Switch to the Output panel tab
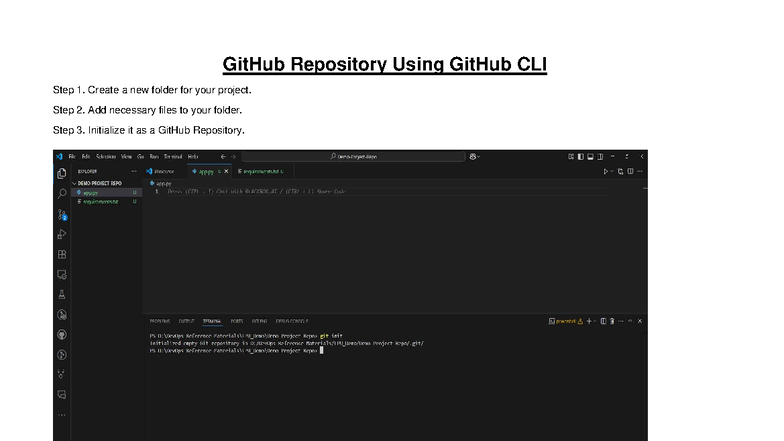The width and height of the screenshot is (784, 441). pyautogui.click(x=186, y=322)
